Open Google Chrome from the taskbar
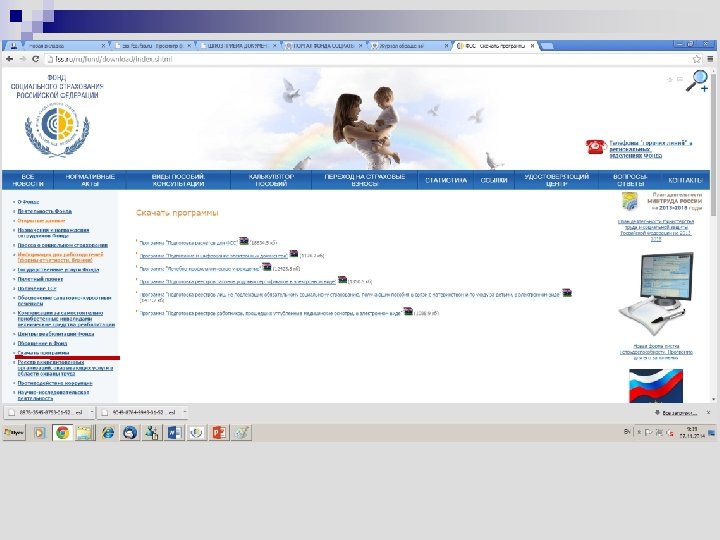The width and height of the screenshot is (720, 540). (x=62, y=433)
